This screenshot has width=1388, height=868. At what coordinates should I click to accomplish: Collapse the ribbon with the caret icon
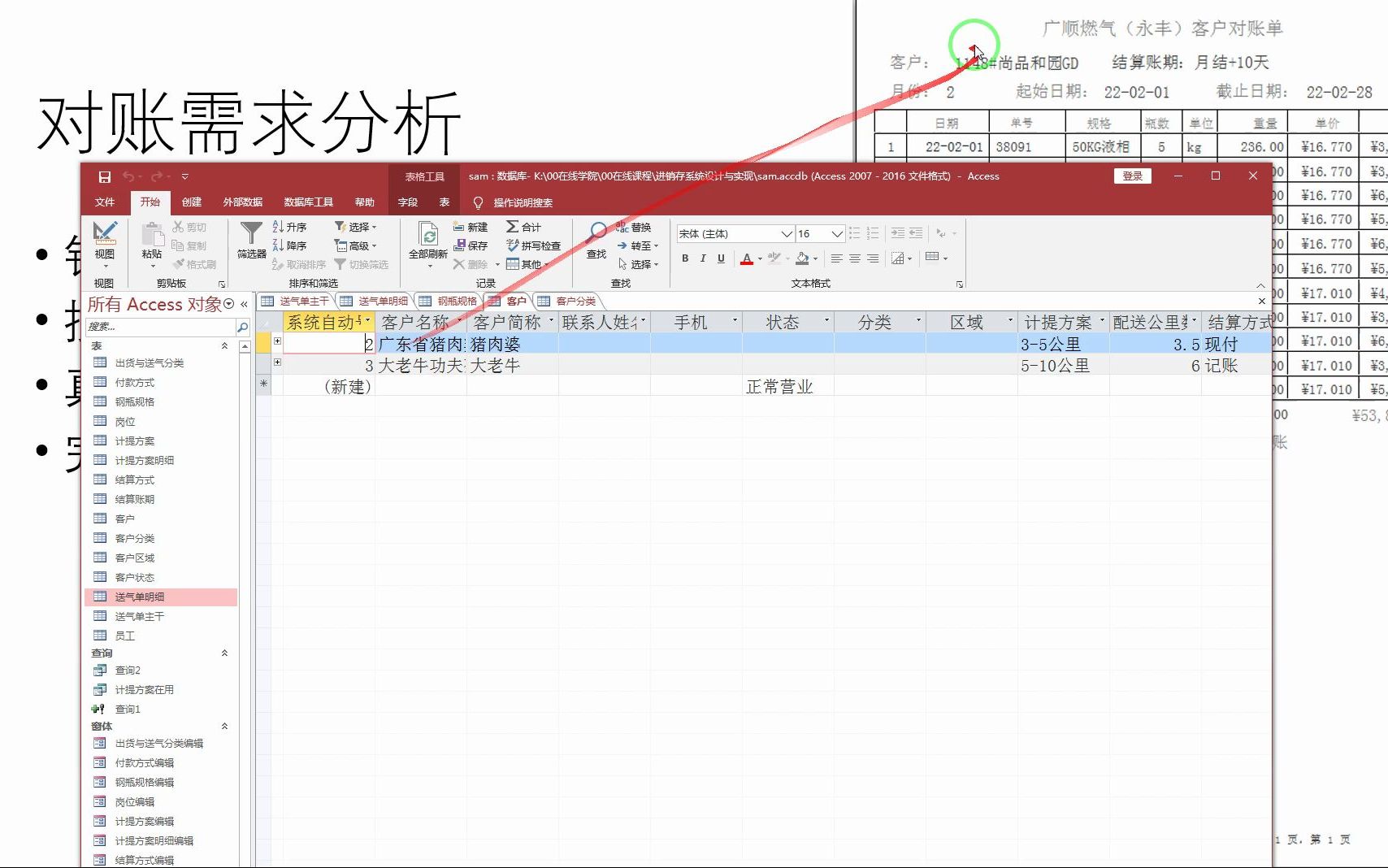(1260, 284)
